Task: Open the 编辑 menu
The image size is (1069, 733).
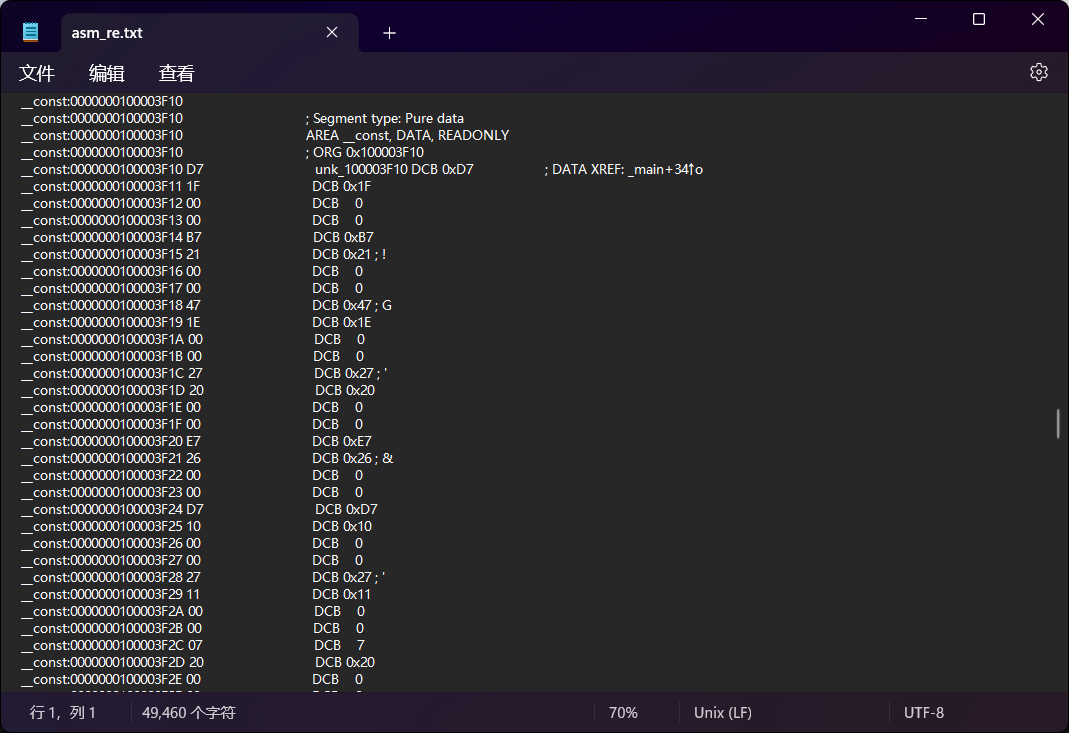Action: click(x=106, y=73)
